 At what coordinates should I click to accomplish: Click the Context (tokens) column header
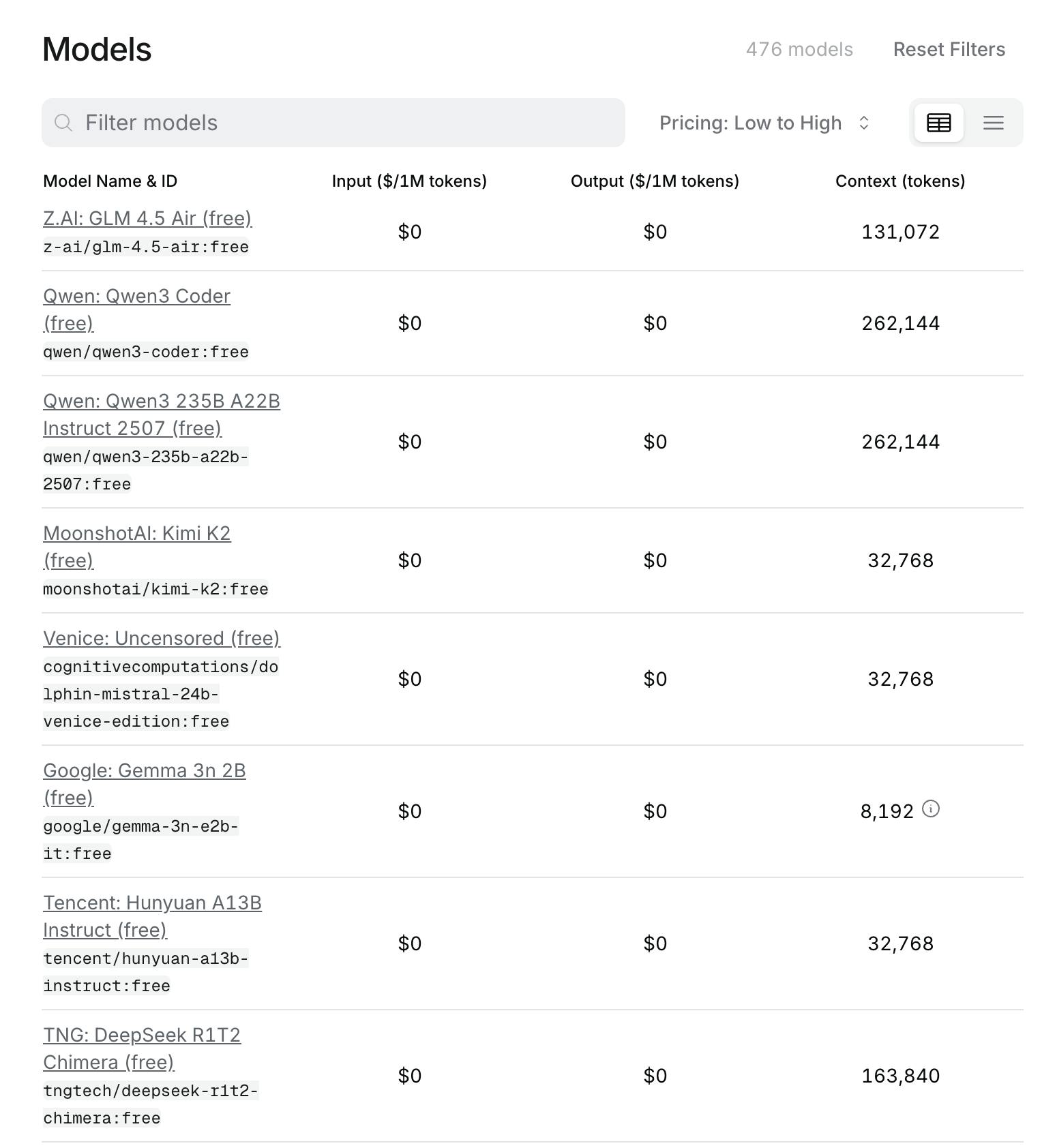pos(899,181)
